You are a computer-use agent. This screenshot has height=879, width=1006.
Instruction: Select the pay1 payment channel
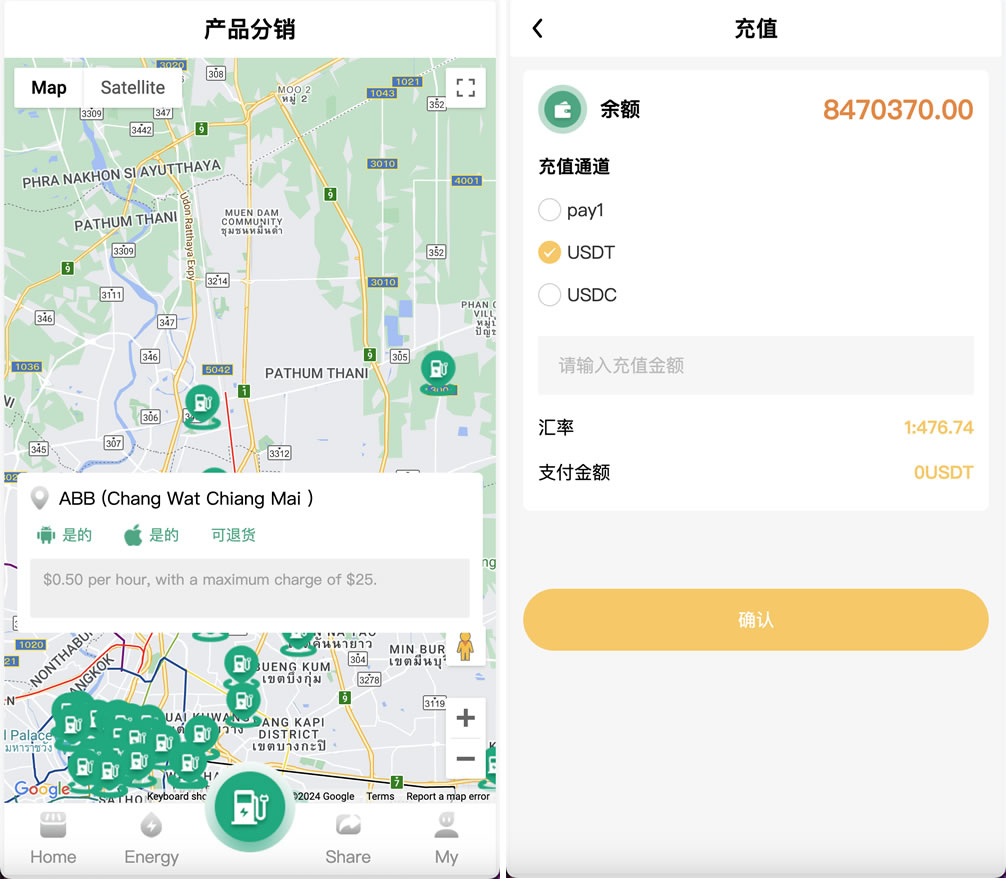click(x=549, y=210)
